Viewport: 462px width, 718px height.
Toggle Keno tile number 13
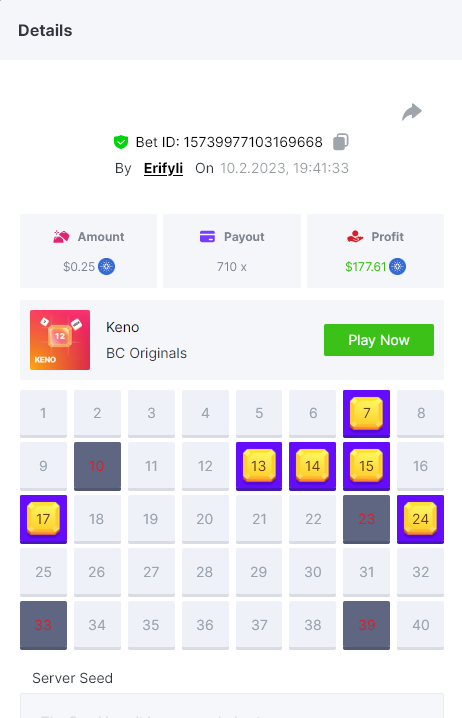click(x=259, y=466)
